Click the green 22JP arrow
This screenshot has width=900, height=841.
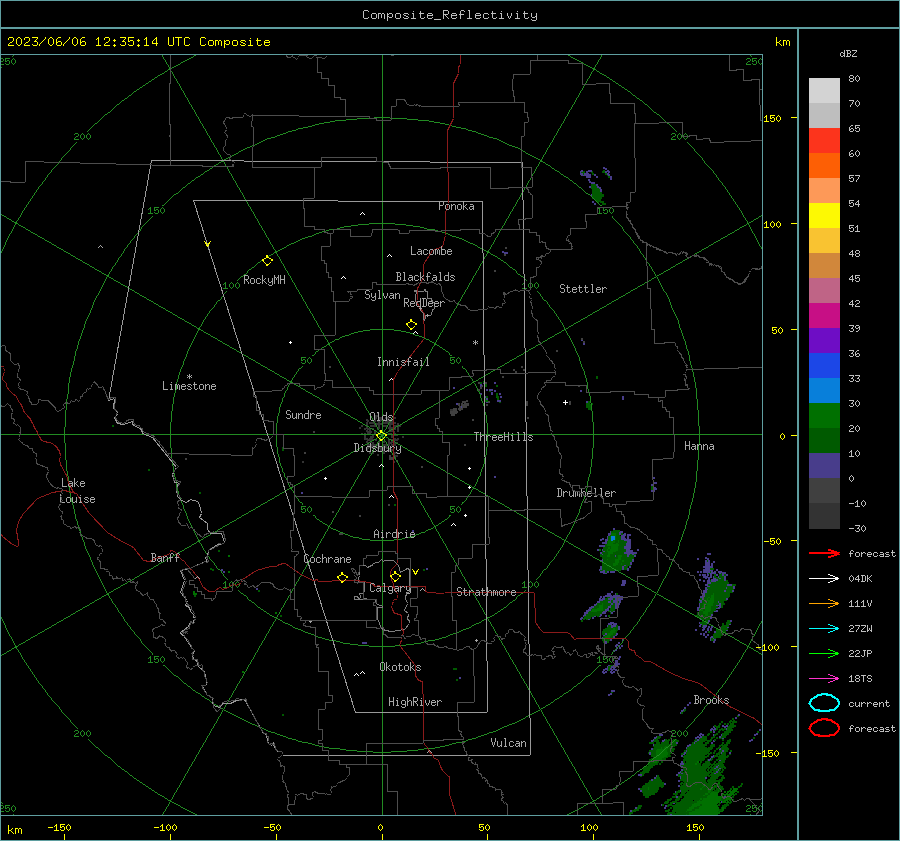pyautogui.click(x=824, y=653)
